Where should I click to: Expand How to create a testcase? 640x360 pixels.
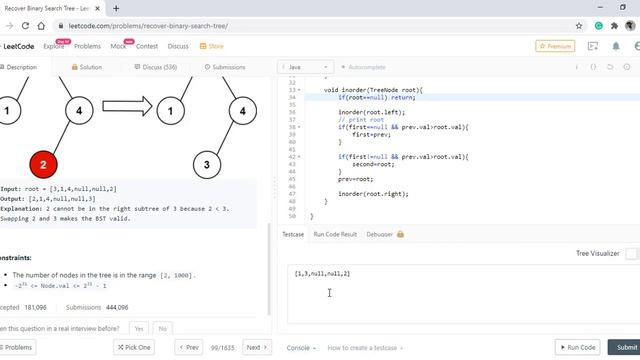click(365, 348)
